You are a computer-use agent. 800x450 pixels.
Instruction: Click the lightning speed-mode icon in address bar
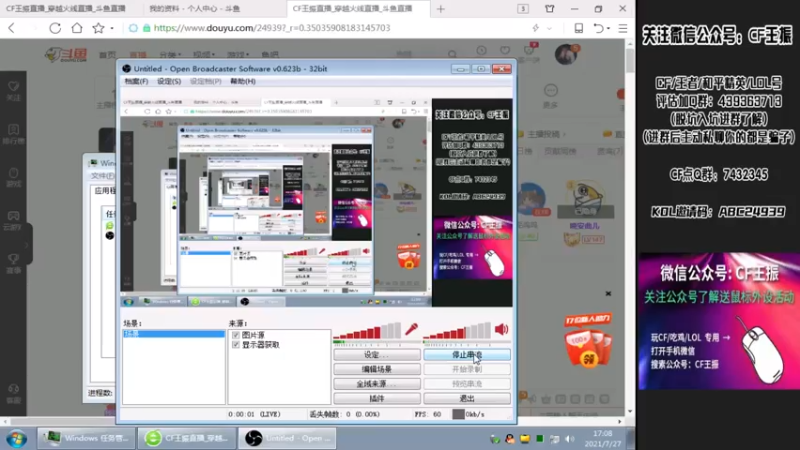pyautogui.click(x=536, y=28)
